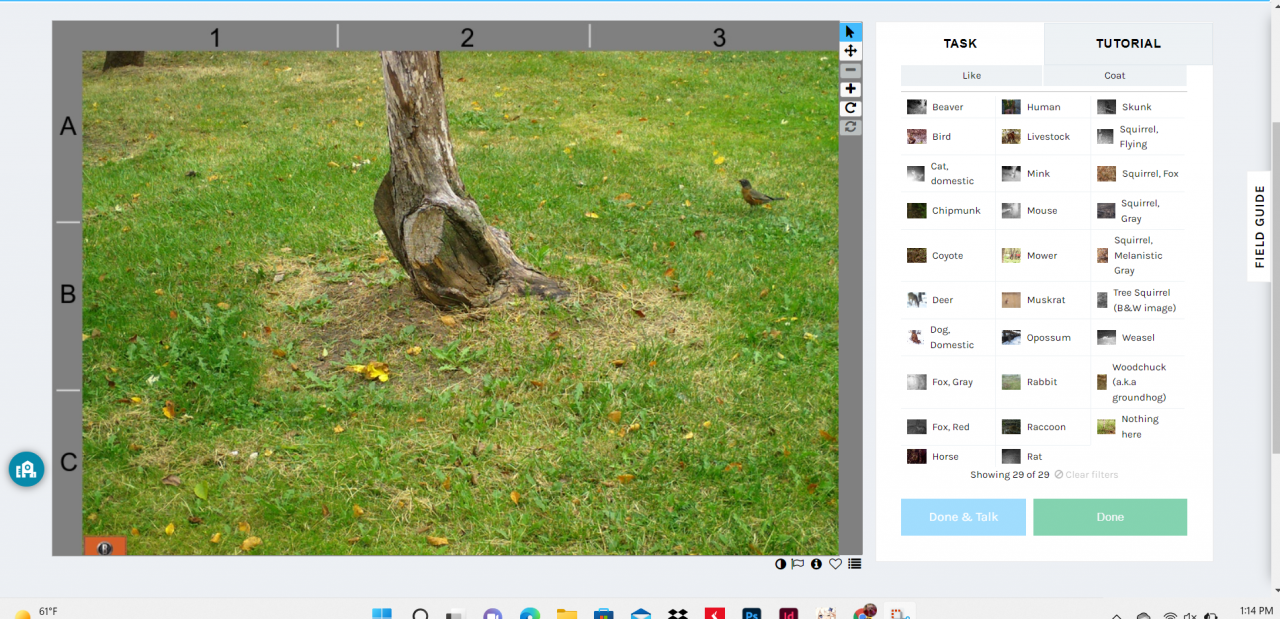Click the orange sound badge on image
Screen dimensions: 1280x619
[x=104, y=547]
